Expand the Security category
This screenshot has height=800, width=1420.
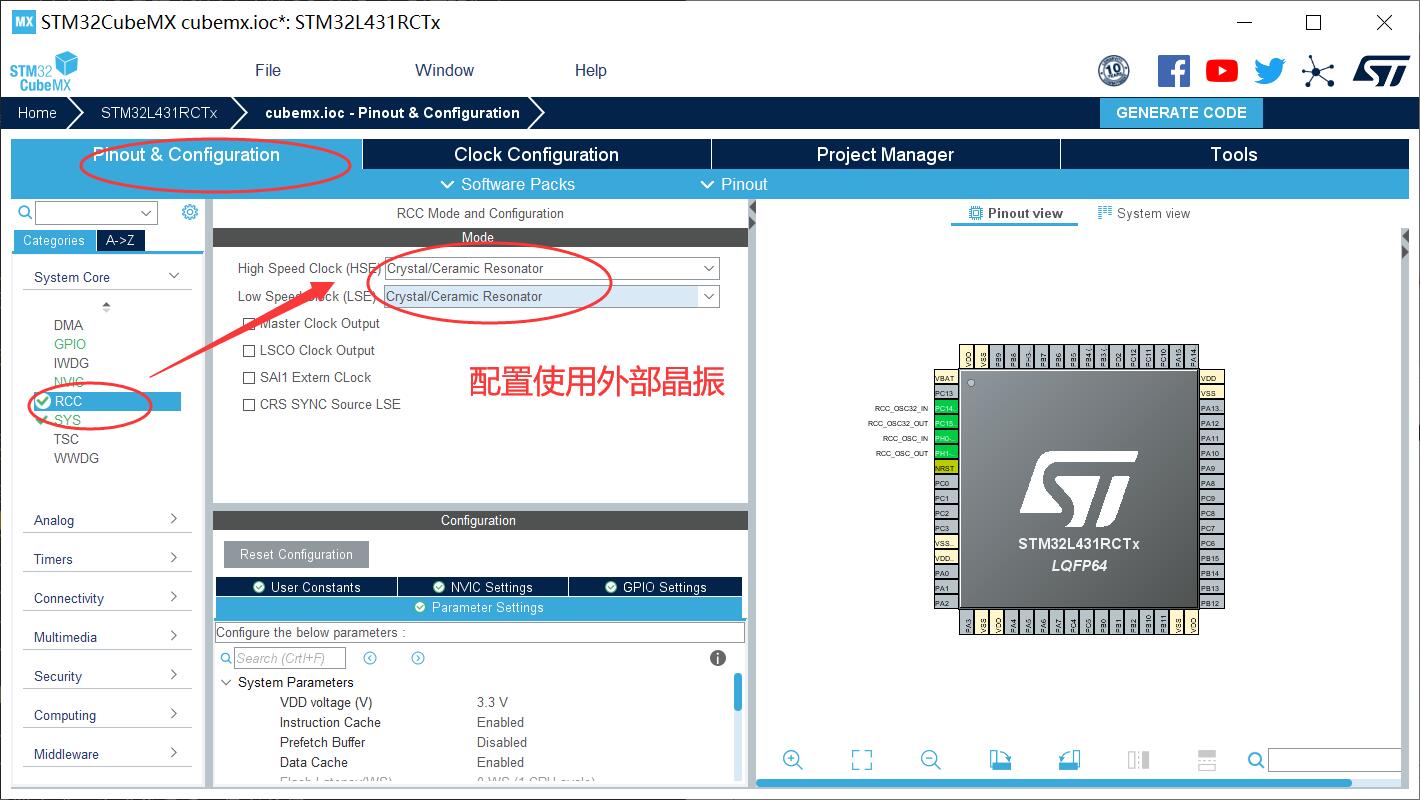[x=174, y=675]
